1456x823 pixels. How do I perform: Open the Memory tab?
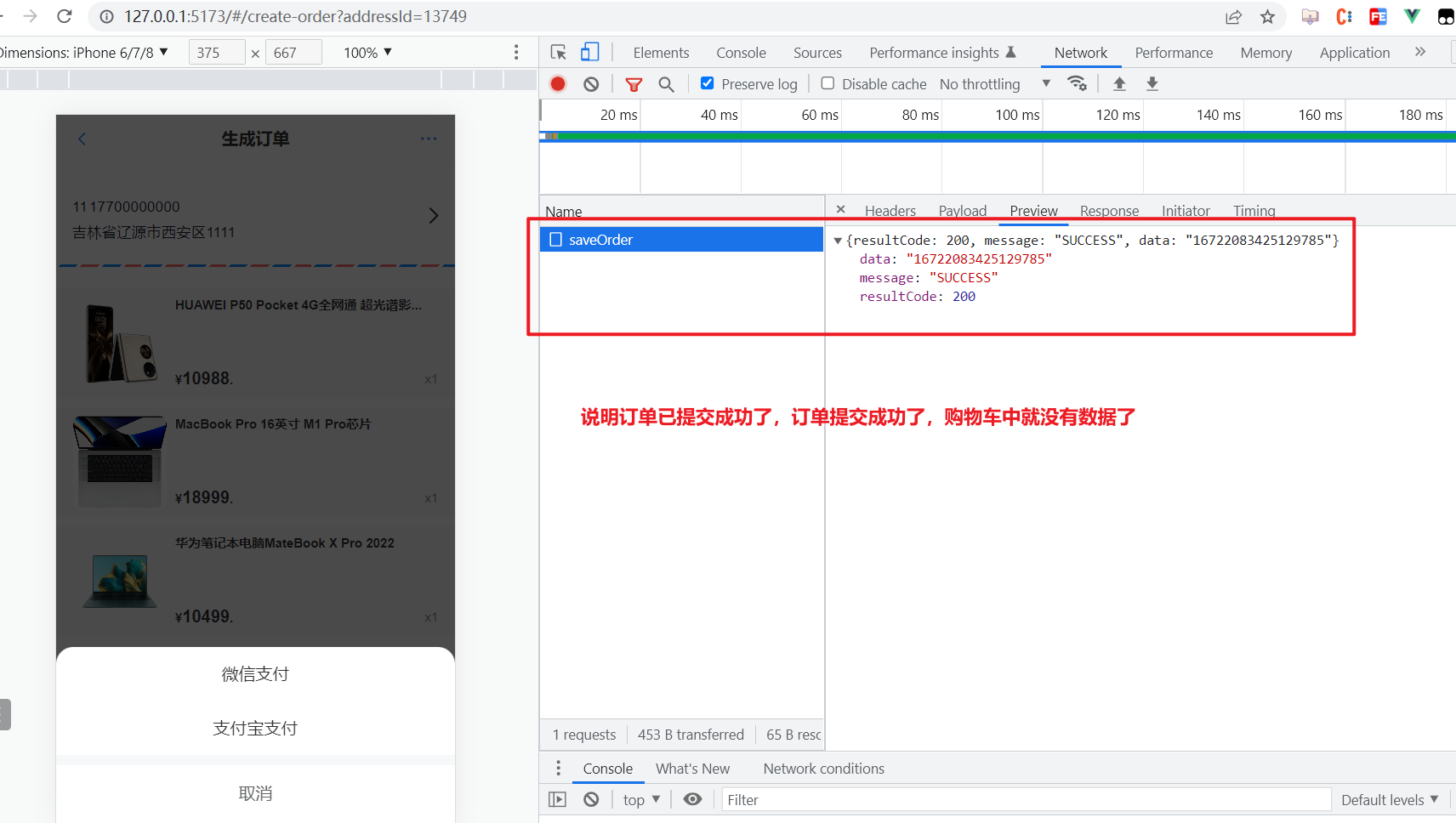[x=1265, y=53]
